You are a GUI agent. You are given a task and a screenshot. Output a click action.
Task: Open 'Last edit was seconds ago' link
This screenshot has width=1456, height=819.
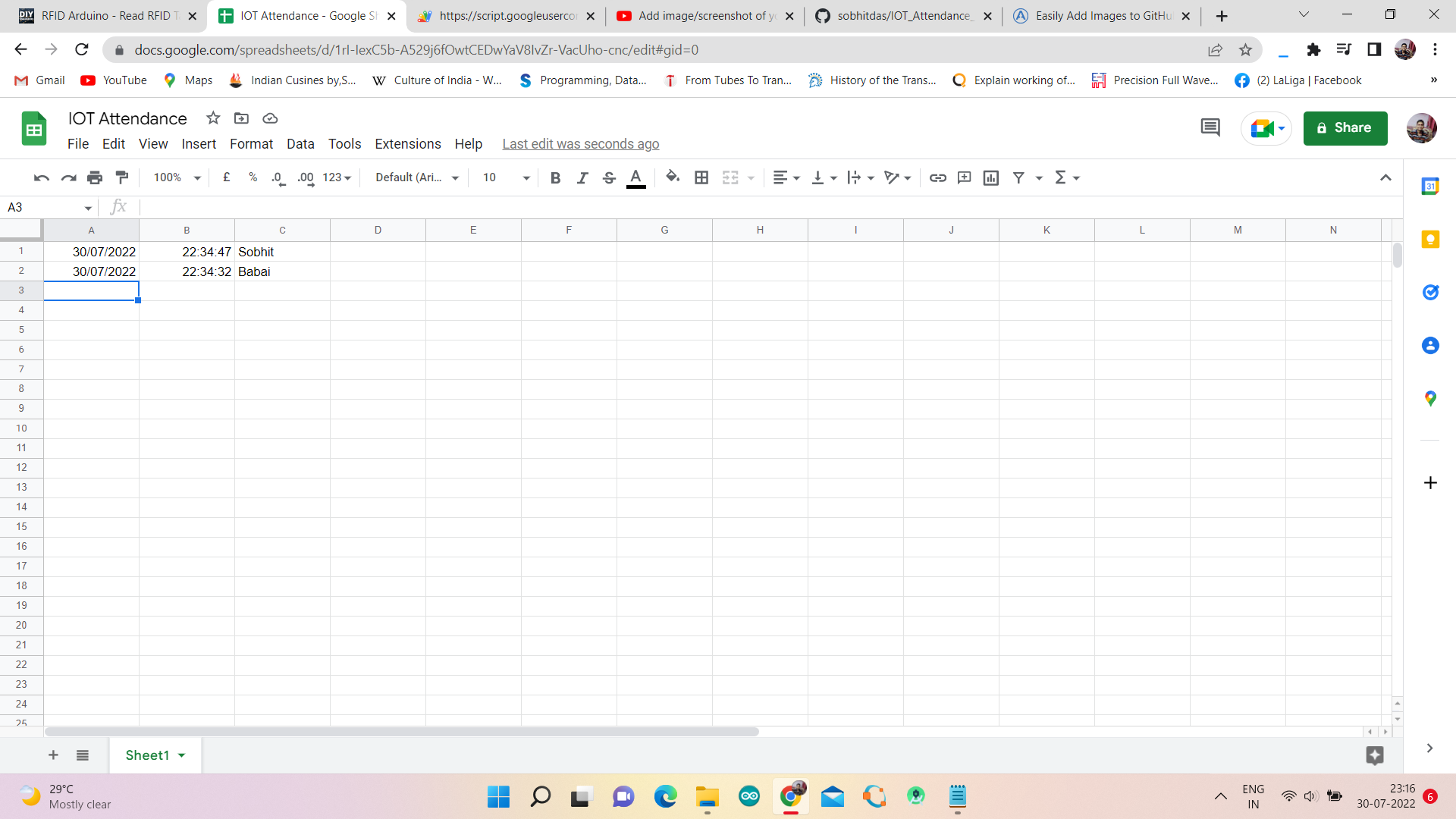pos(580,144)
